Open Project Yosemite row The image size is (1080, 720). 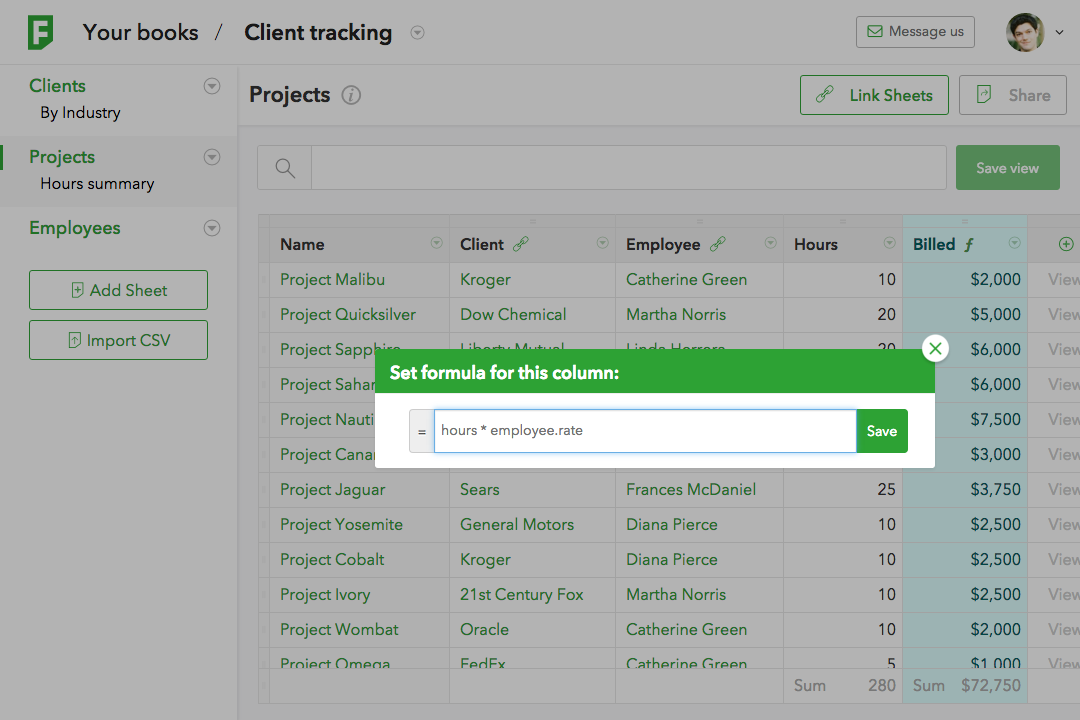coord(341,525)
